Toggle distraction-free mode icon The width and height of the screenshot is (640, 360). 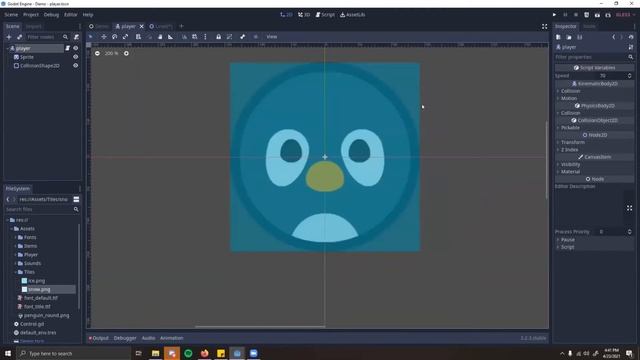544,27
